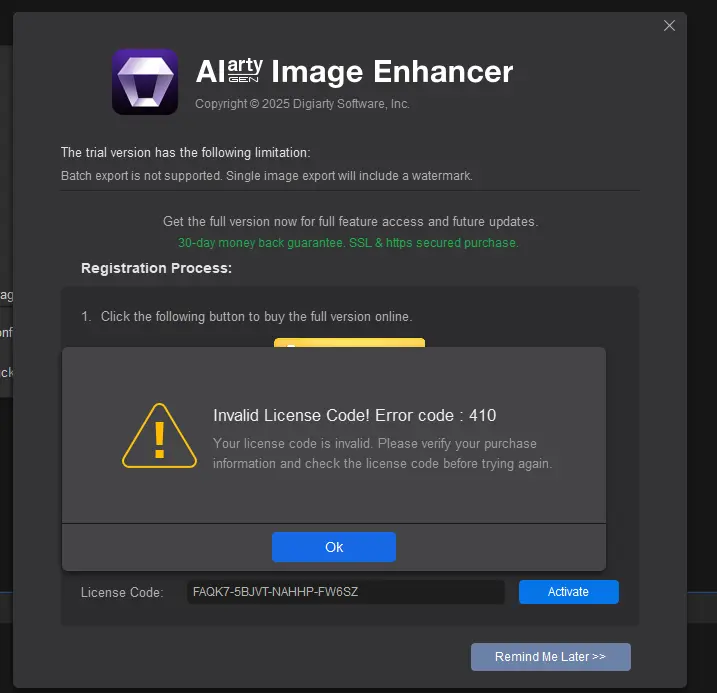This screenshot has width=717, height=693.
Task: Click the "Batch export is not supported" limitation text
Action: tap(267, 176)
